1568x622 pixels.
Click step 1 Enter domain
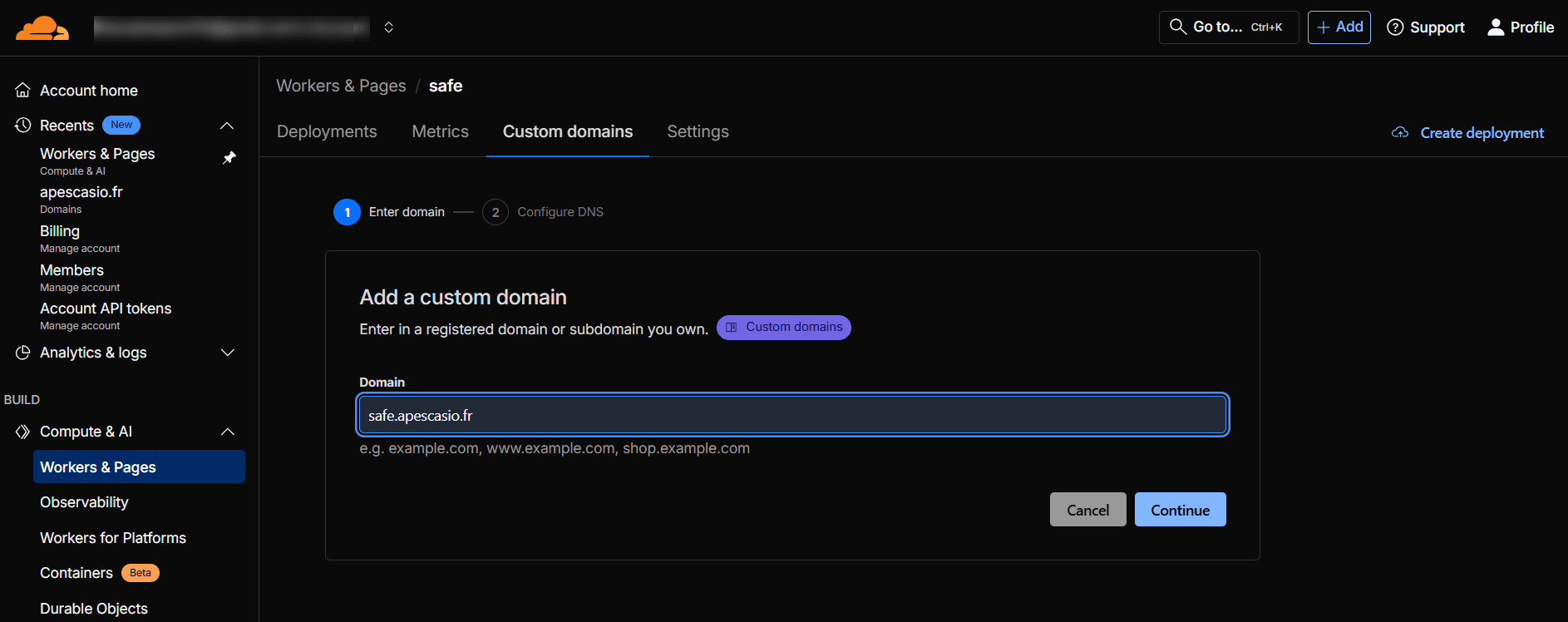point(389,212)
